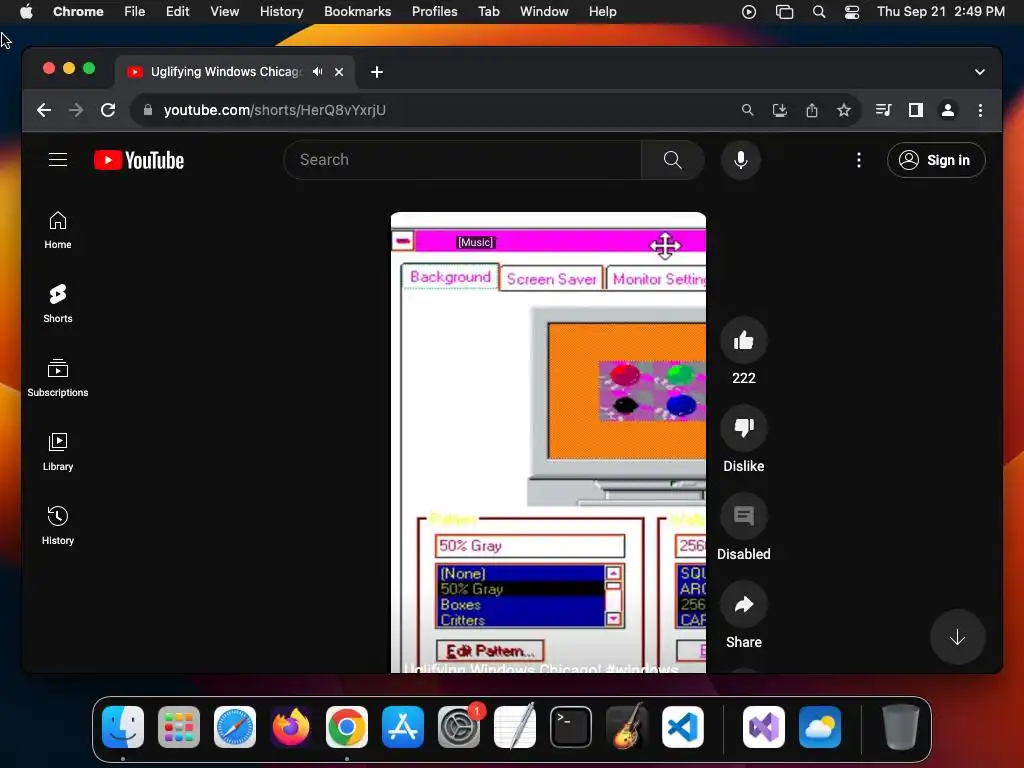Open App Store from the Dock
Viewport: 1024px width, 768px height.
coord(403,727)
